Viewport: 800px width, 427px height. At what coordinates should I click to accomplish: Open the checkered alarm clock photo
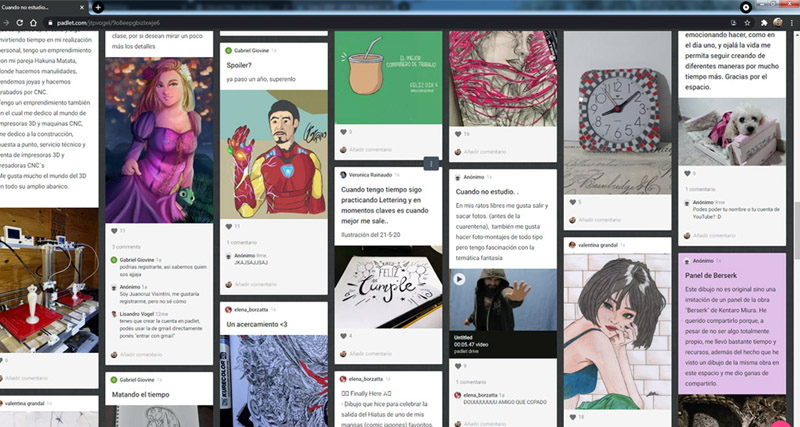[617, 113]
